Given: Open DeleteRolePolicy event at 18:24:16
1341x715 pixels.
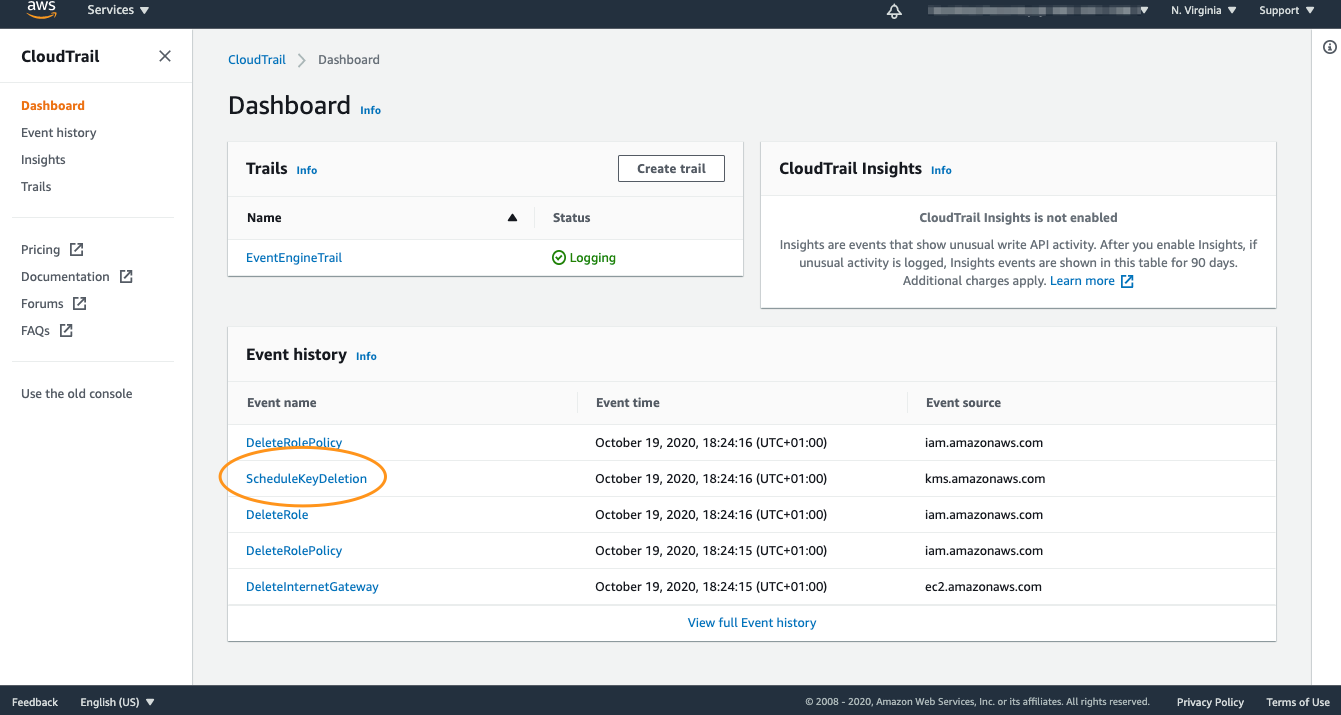Looking at the screenshot, I should point(294,442).
